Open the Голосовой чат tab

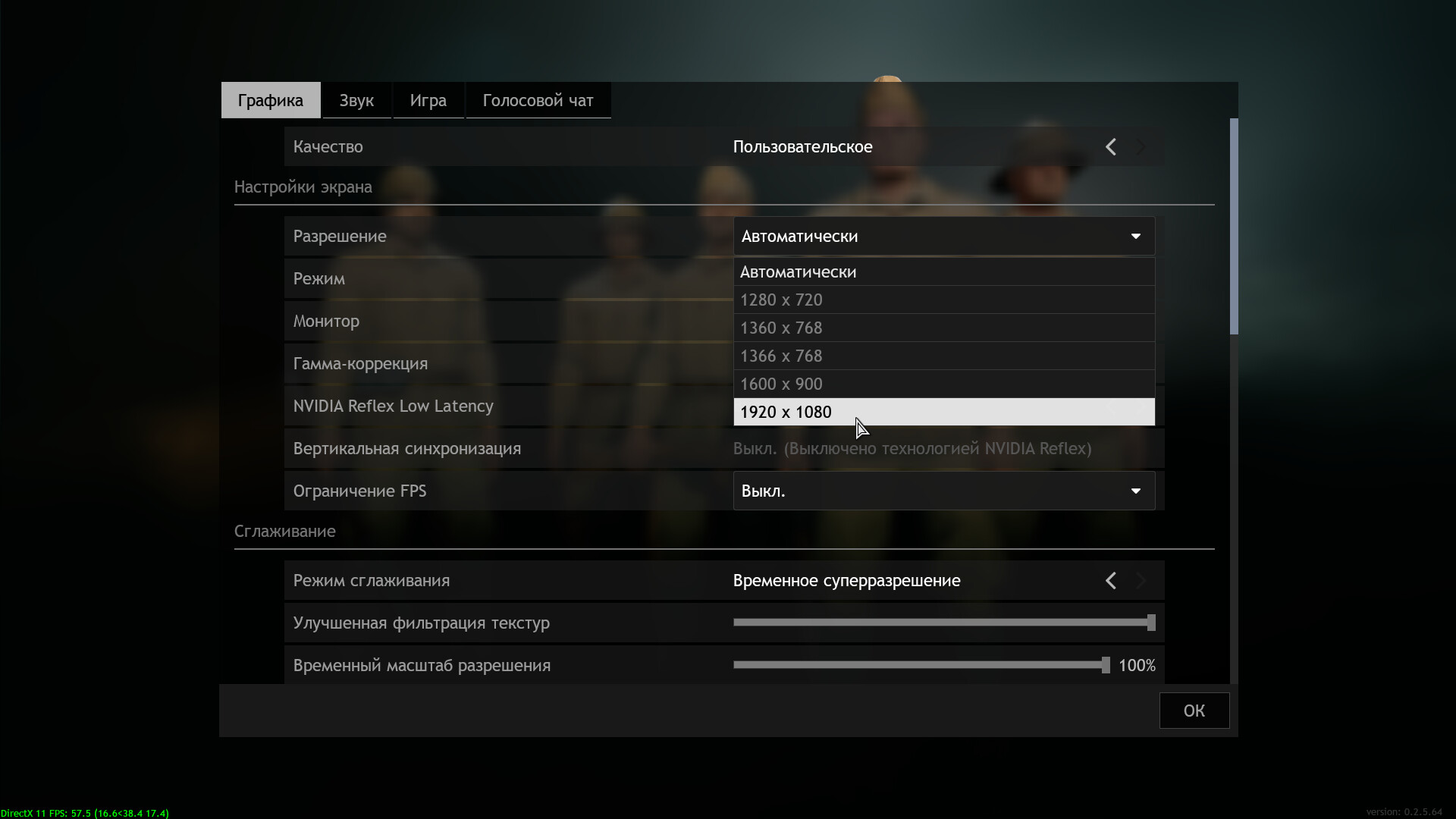coord(538,101)
